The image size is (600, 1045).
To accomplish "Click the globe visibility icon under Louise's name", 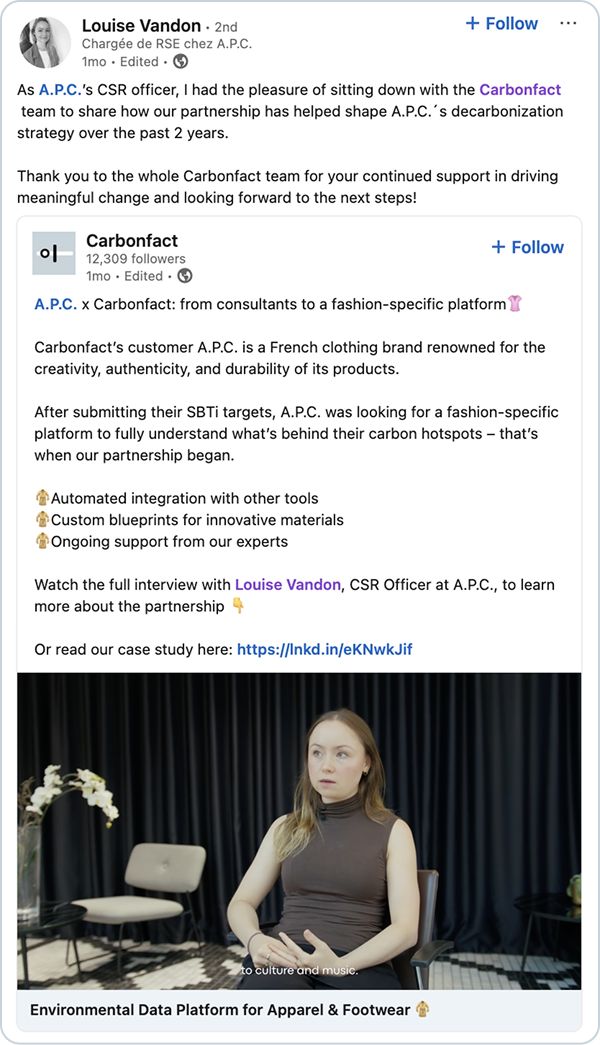I will click(180, 61).
